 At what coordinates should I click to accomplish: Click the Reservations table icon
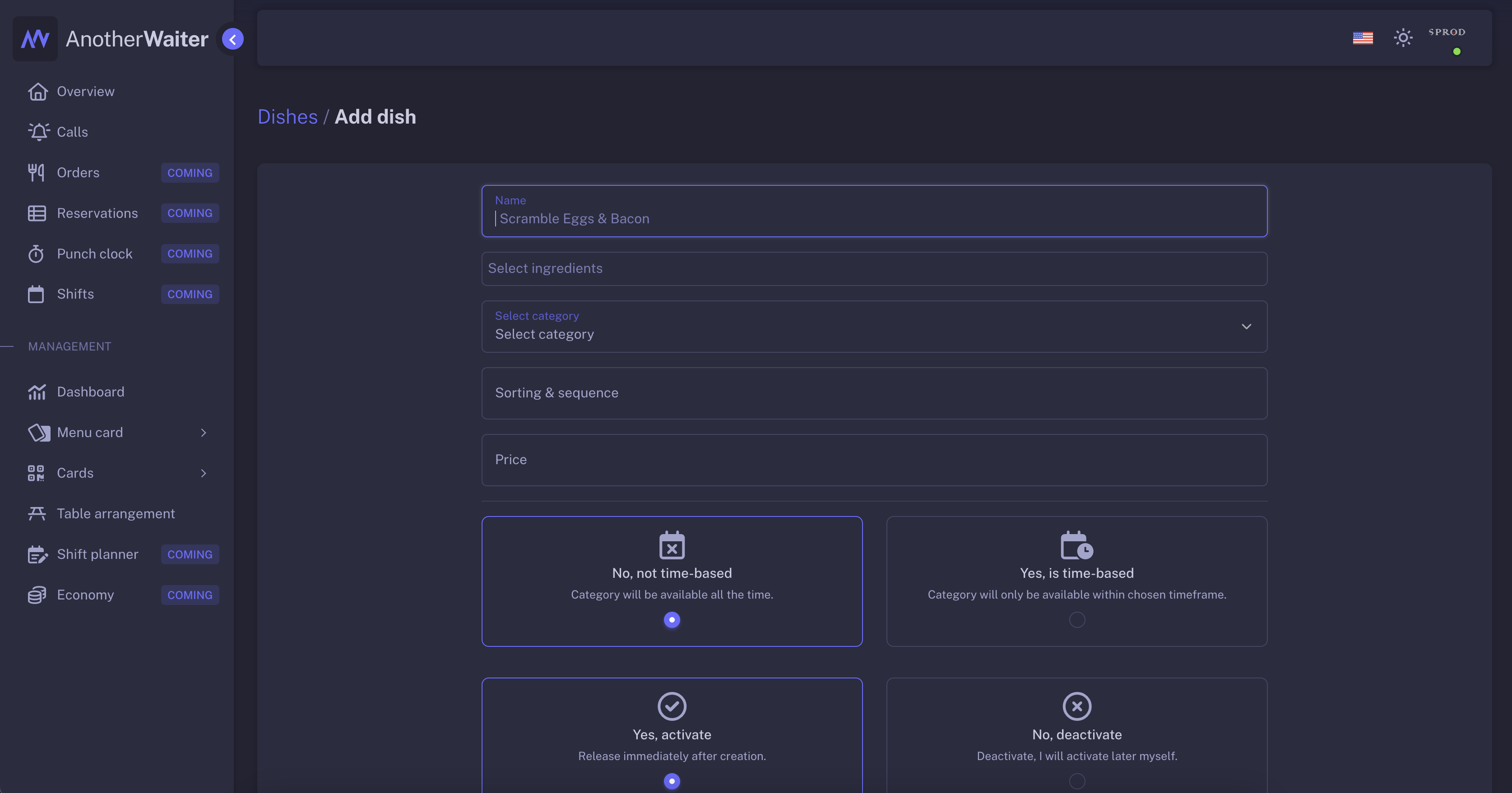(x=37, y=213)
